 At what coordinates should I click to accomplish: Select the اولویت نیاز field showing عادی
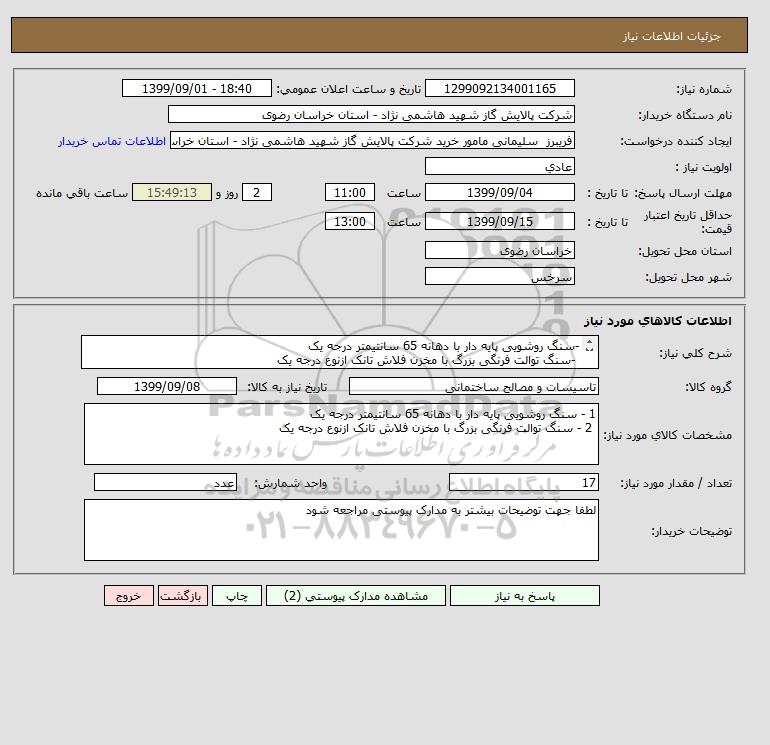500,166
